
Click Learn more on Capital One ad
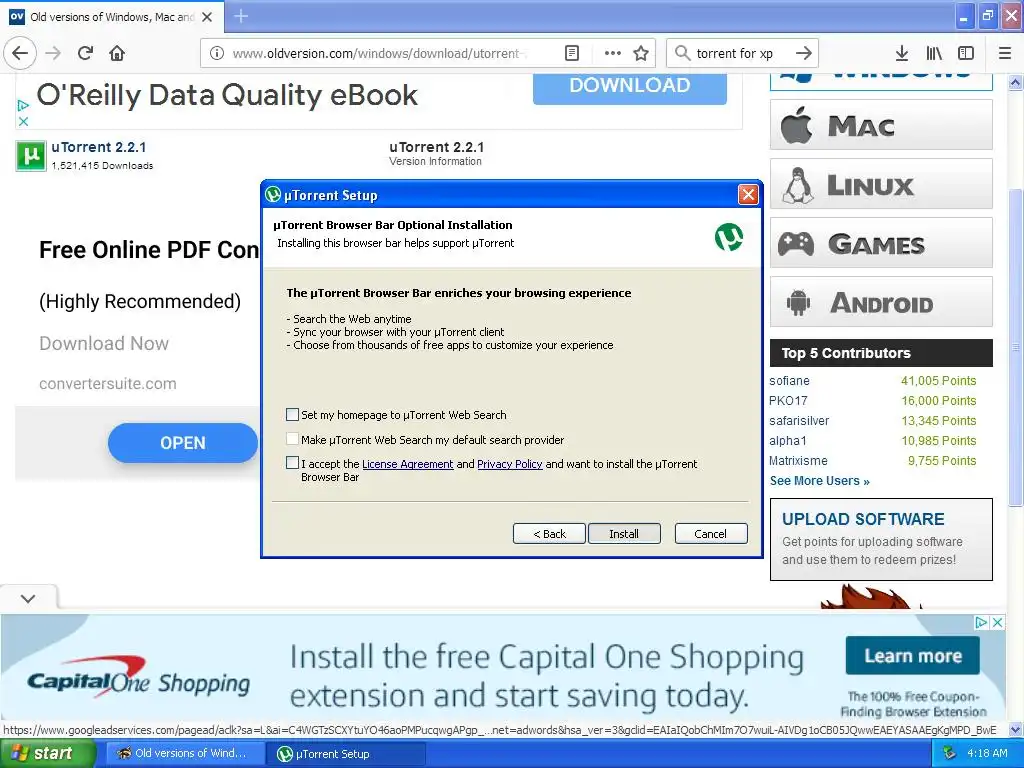tap(913, 655)
